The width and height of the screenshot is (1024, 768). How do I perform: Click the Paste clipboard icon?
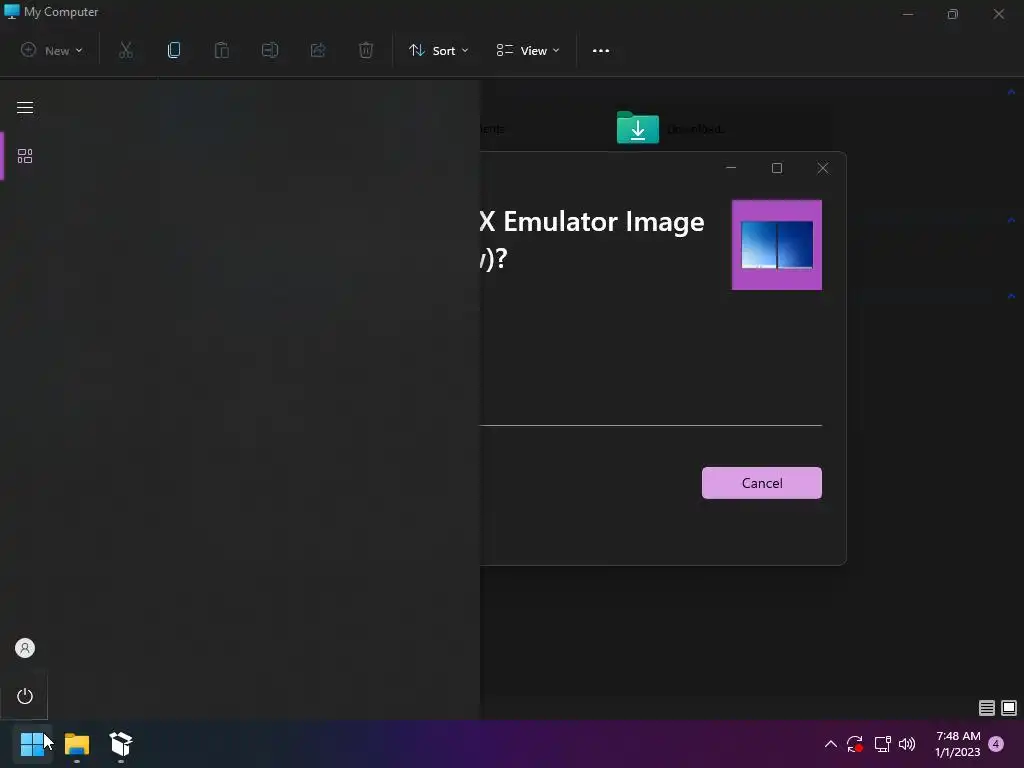[222, 50]
